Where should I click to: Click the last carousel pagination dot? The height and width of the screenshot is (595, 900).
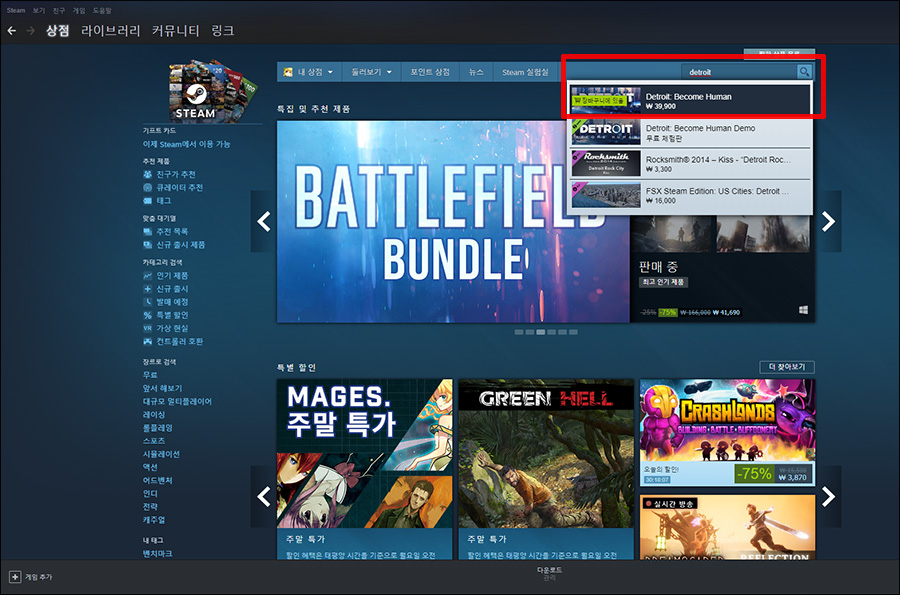[573, 332]
